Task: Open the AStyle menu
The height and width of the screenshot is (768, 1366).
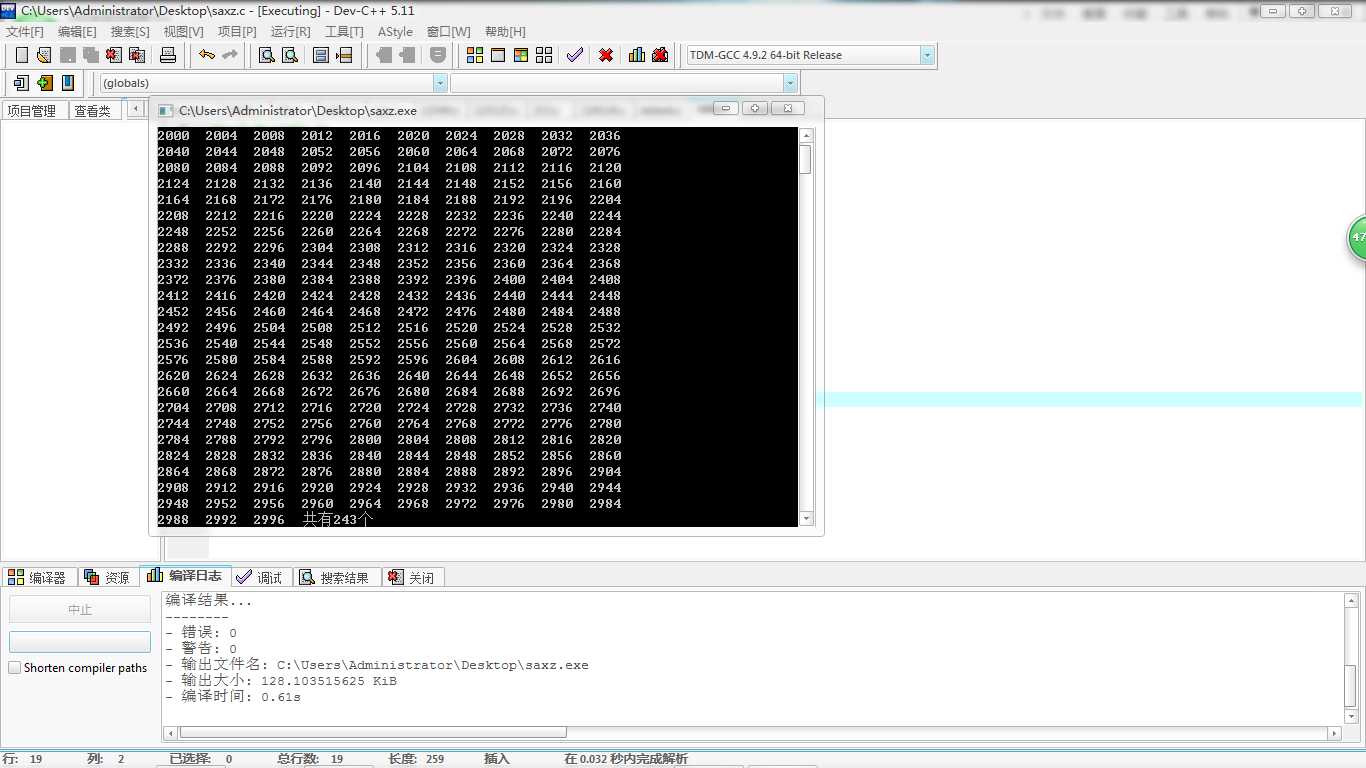Action: (x=395, y=31)
